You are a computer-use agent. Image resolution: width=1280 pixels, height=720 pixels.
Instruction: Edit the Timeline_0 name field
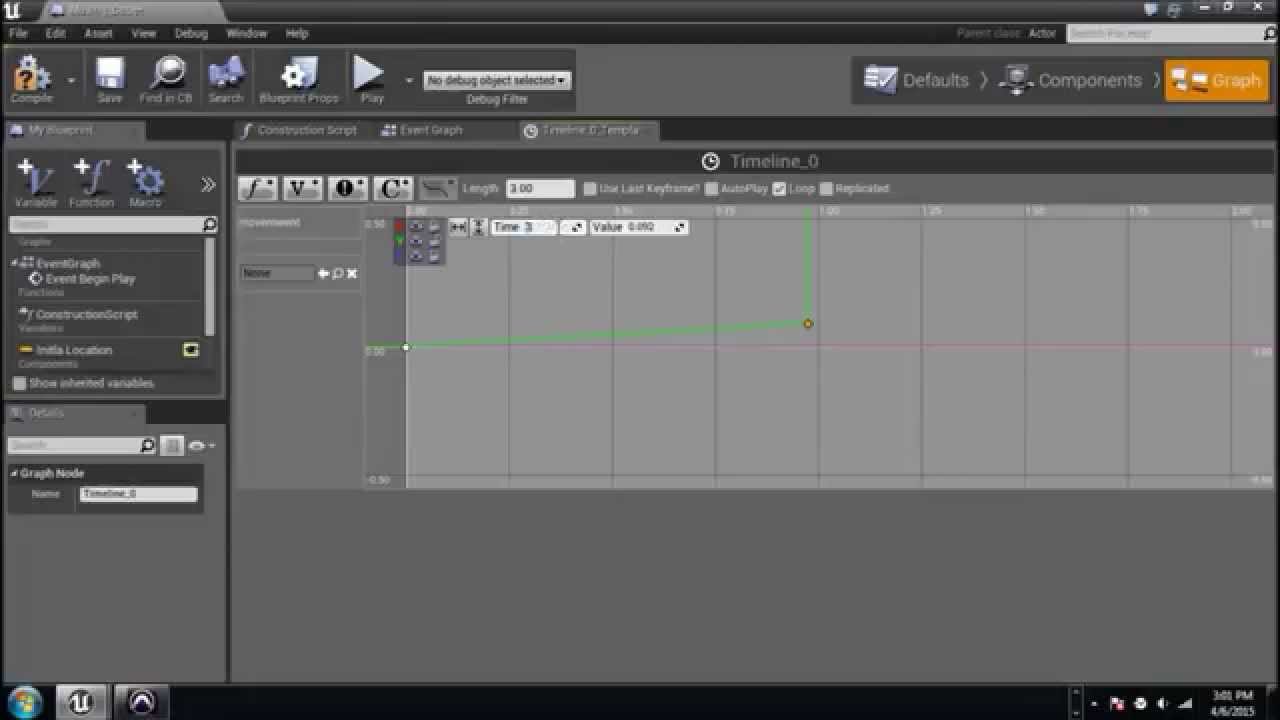(x=139, y=494)
